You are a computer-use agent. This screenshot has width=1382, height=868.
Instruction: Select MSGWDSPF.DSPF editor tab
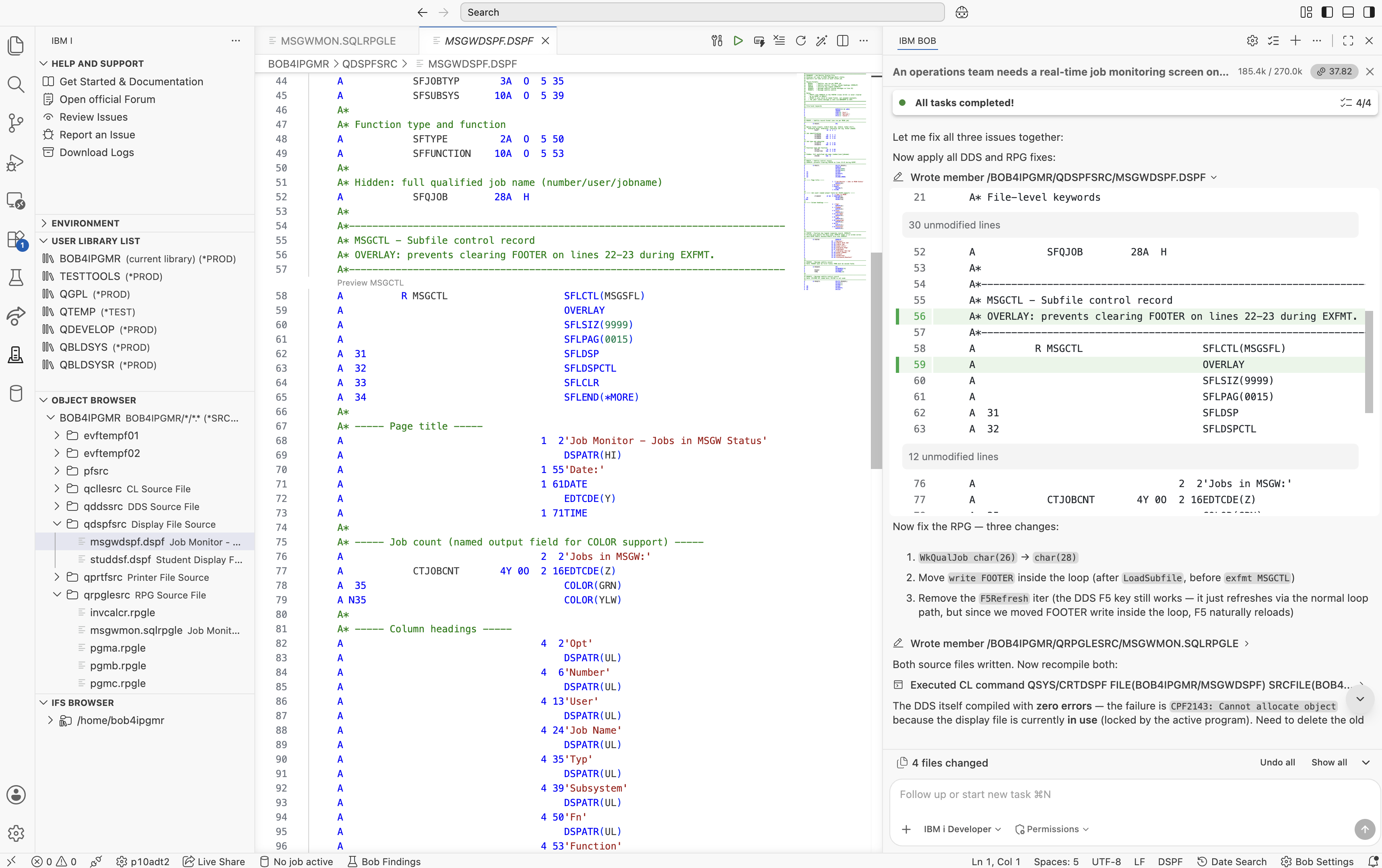coord(489,41)
